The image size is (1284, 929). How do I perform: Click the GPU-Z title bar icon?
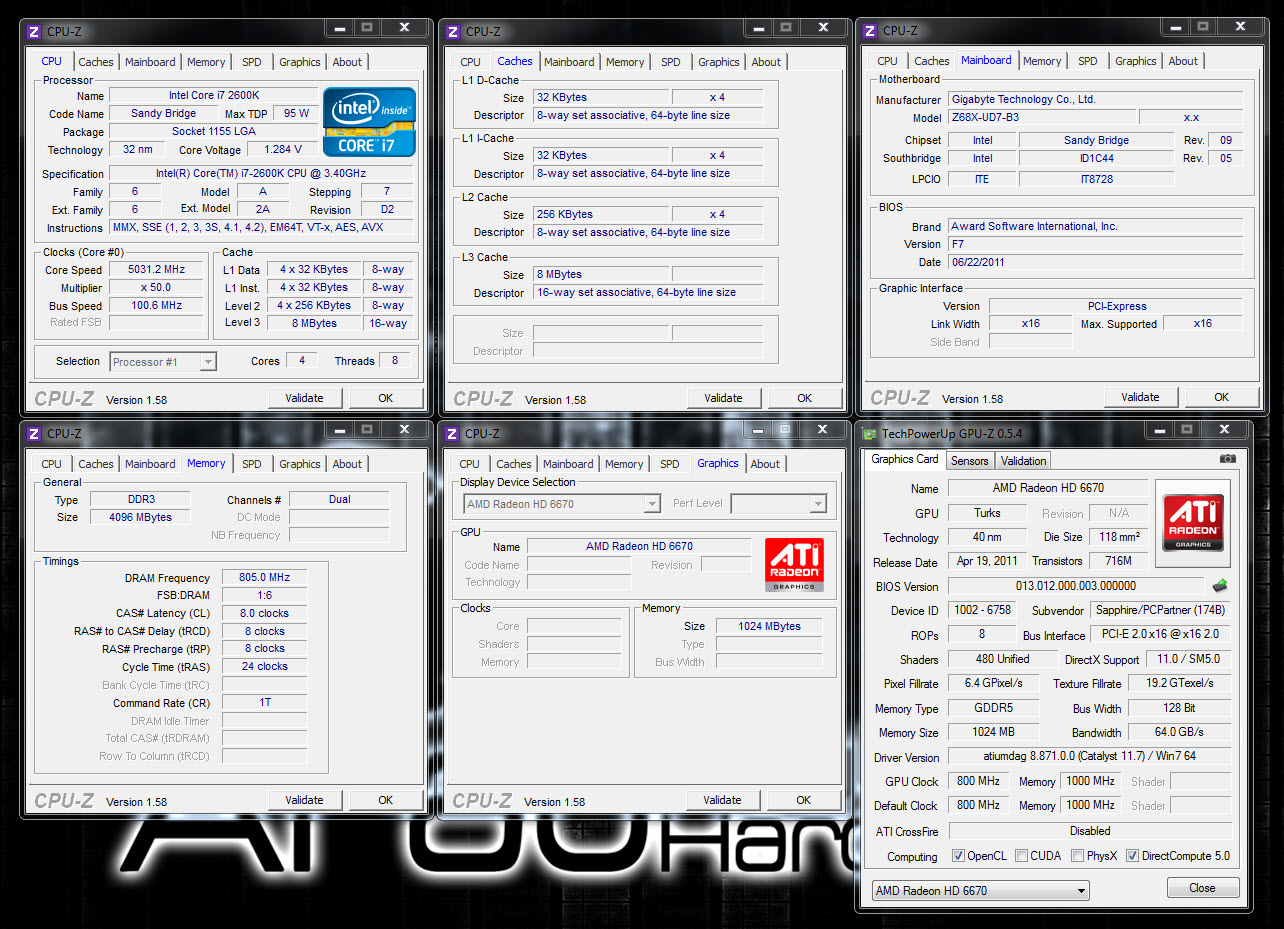(870, 434)
